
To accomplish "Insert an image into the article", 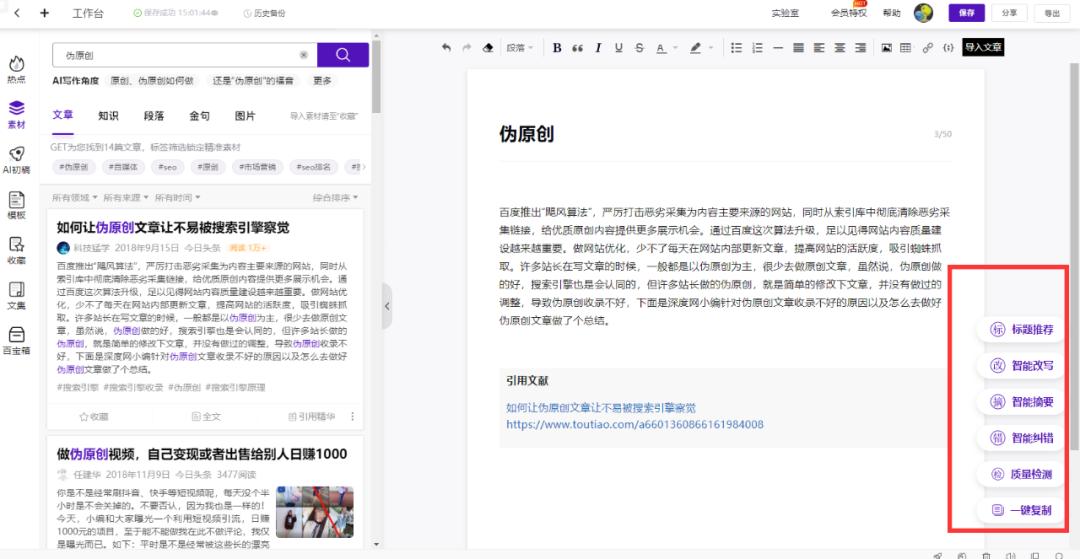I will pos(887,48).
